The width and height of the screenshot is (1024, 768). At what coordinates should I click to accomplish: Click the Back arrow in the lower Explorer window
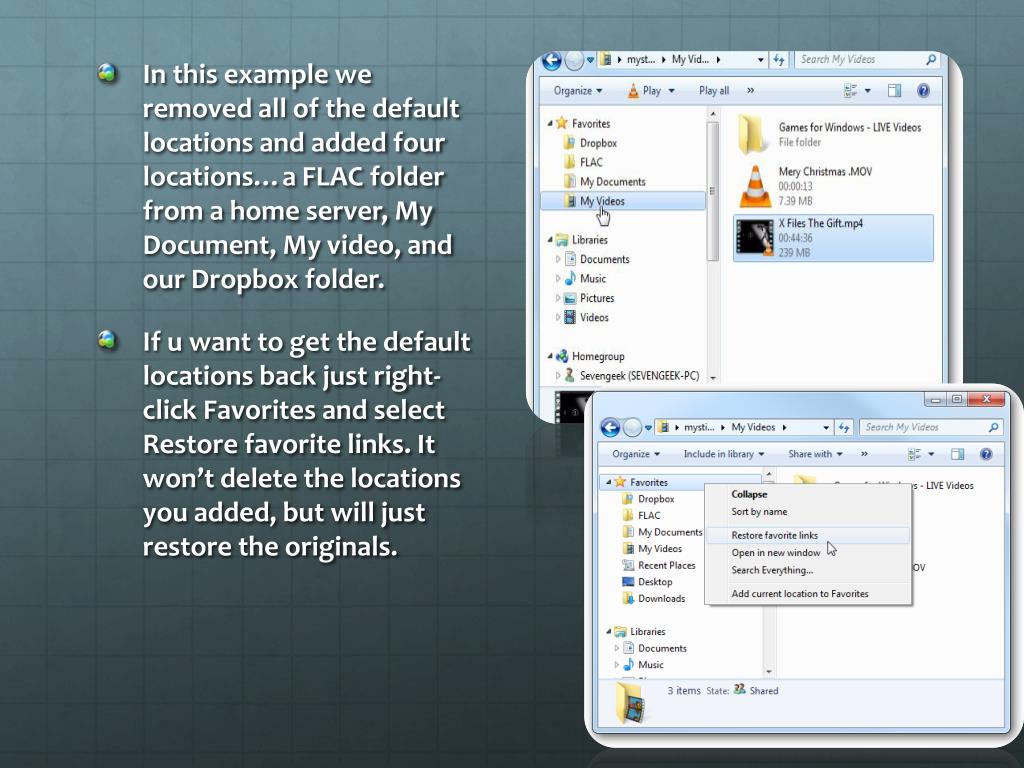pos(610,428)
